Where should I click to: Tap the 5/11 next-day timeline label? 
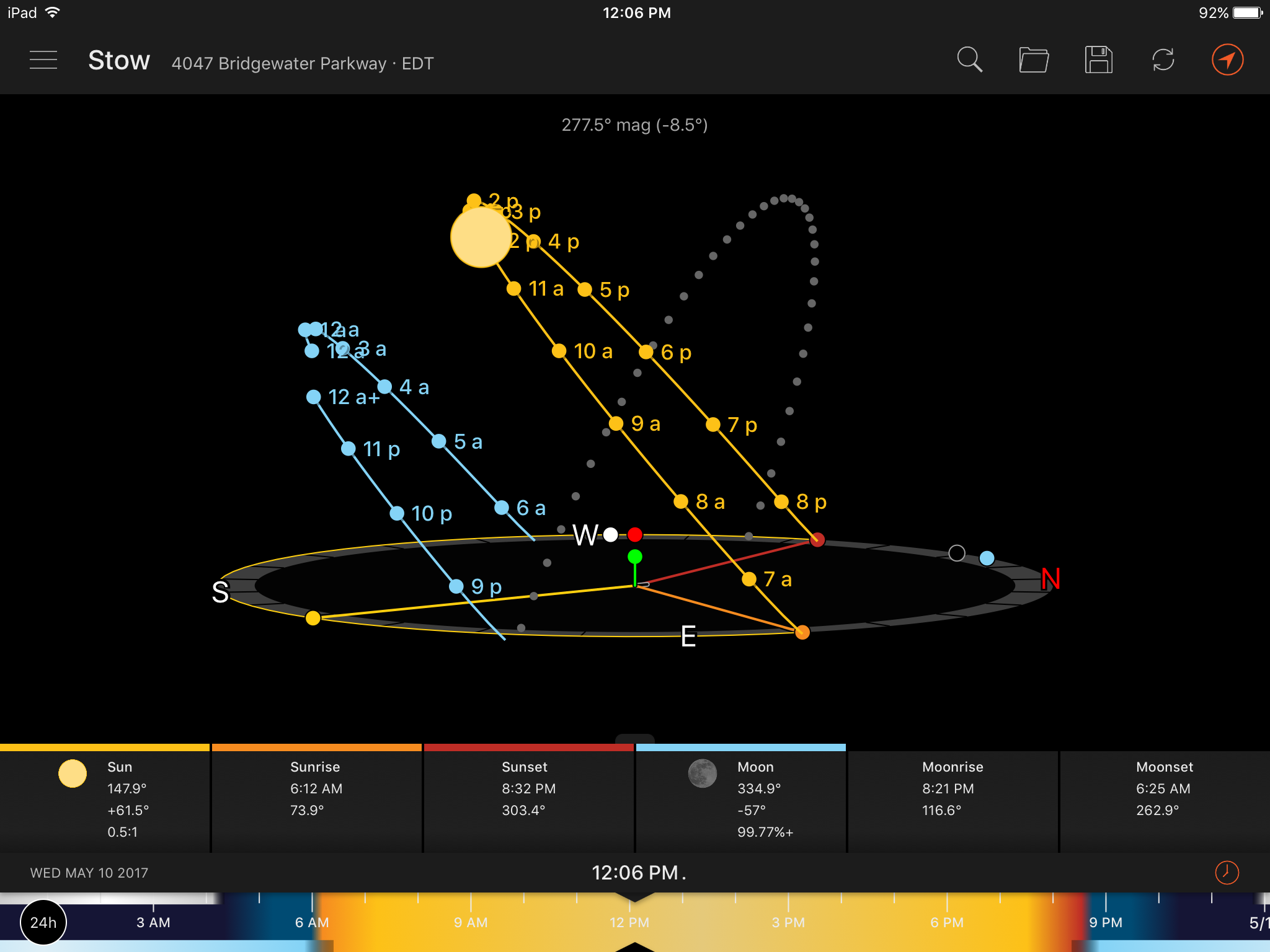[1259, 923]
